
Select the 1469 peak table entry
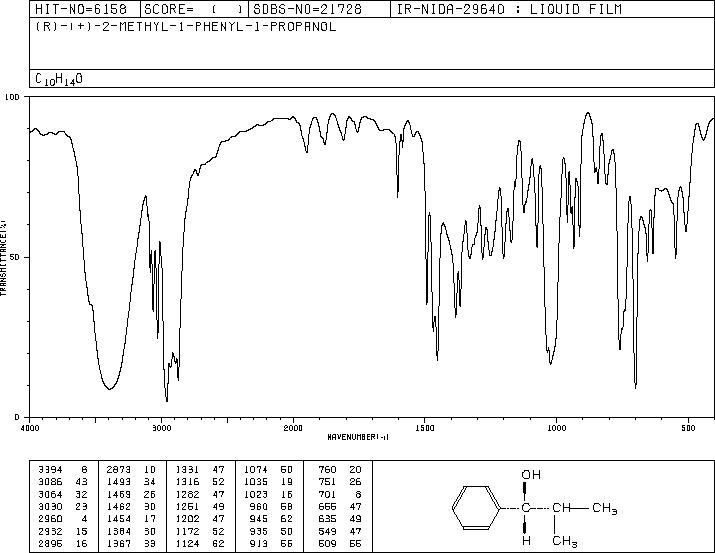pyautogui.click(x=131, y=494)
